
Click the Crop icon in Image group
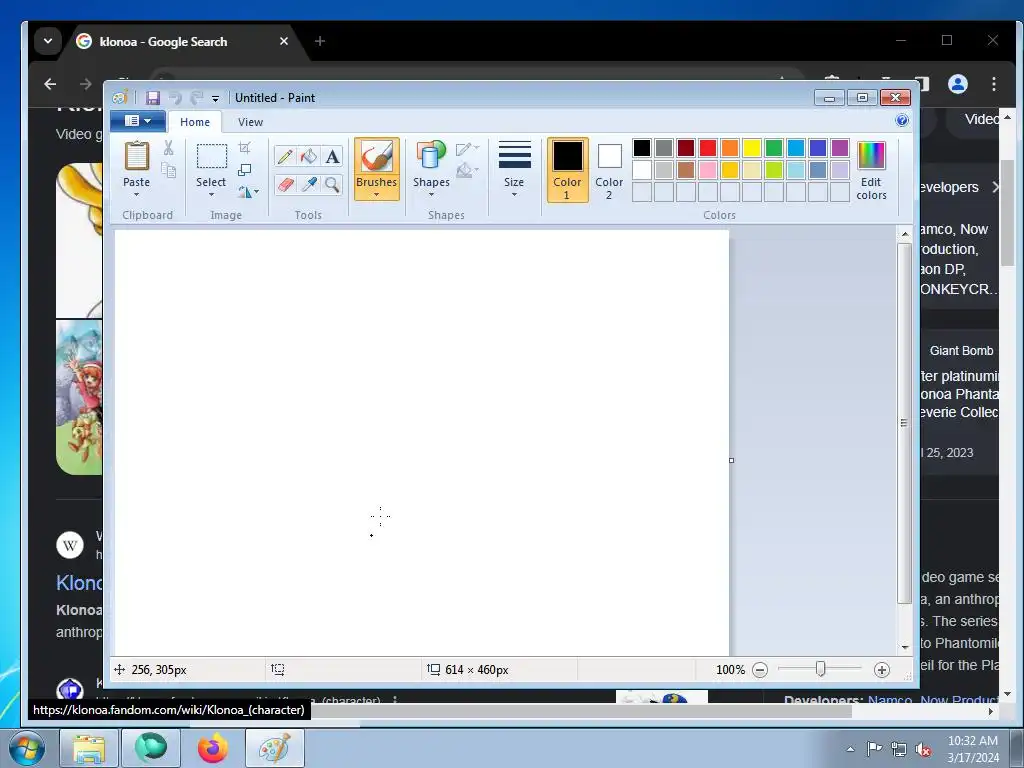pyautogui.click(x=244, y=148)
